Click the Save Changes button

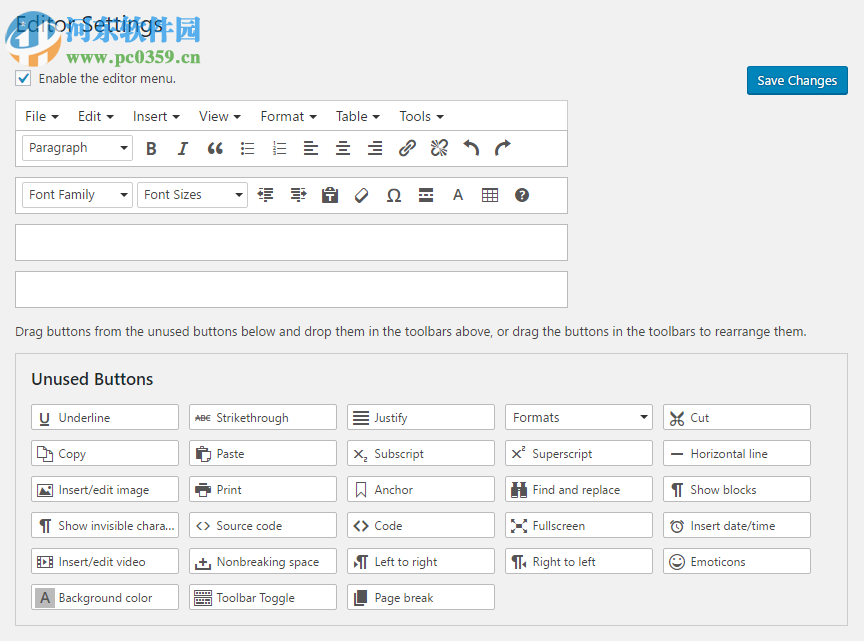797,80
